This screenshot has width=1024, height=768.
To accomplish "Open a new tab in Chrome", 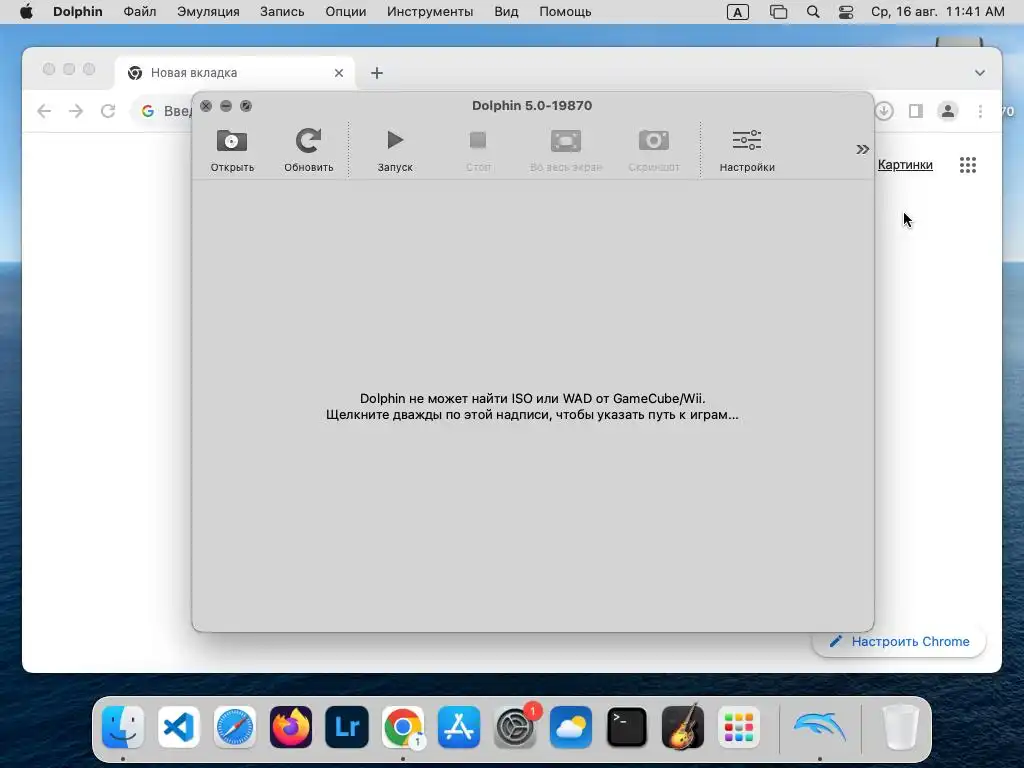I will tap(377, 73).
